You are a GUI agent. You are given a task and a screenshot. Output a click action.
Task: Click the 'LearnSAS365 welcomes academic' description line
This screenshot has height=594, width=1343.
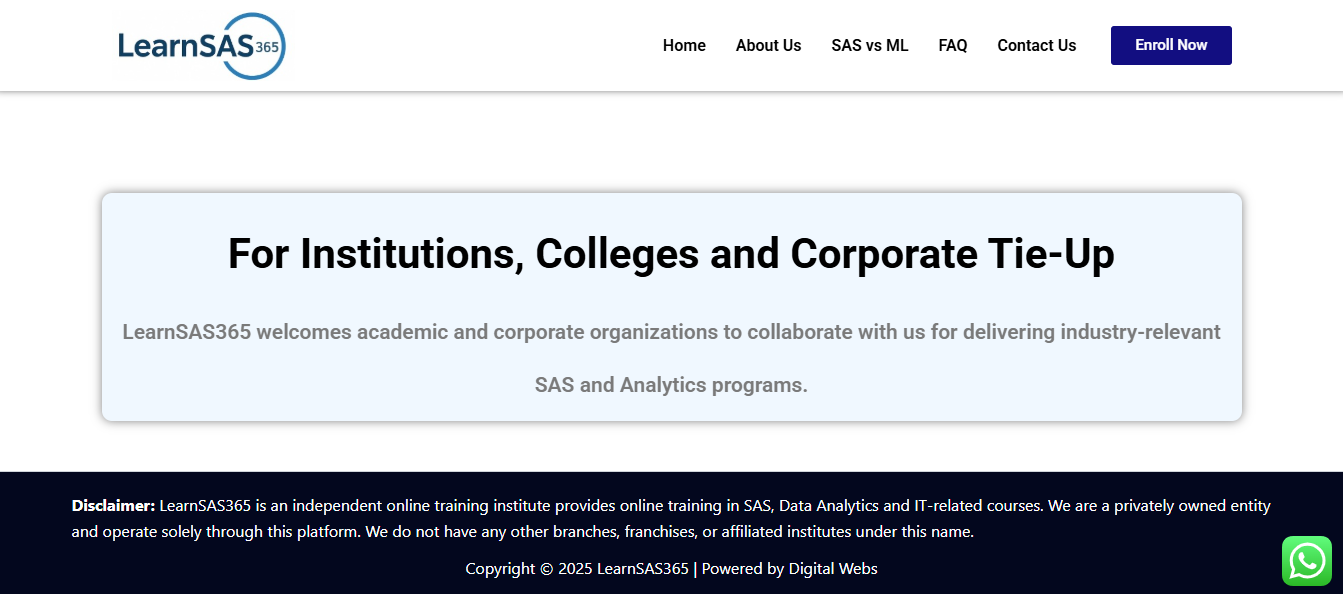(671, 332)
